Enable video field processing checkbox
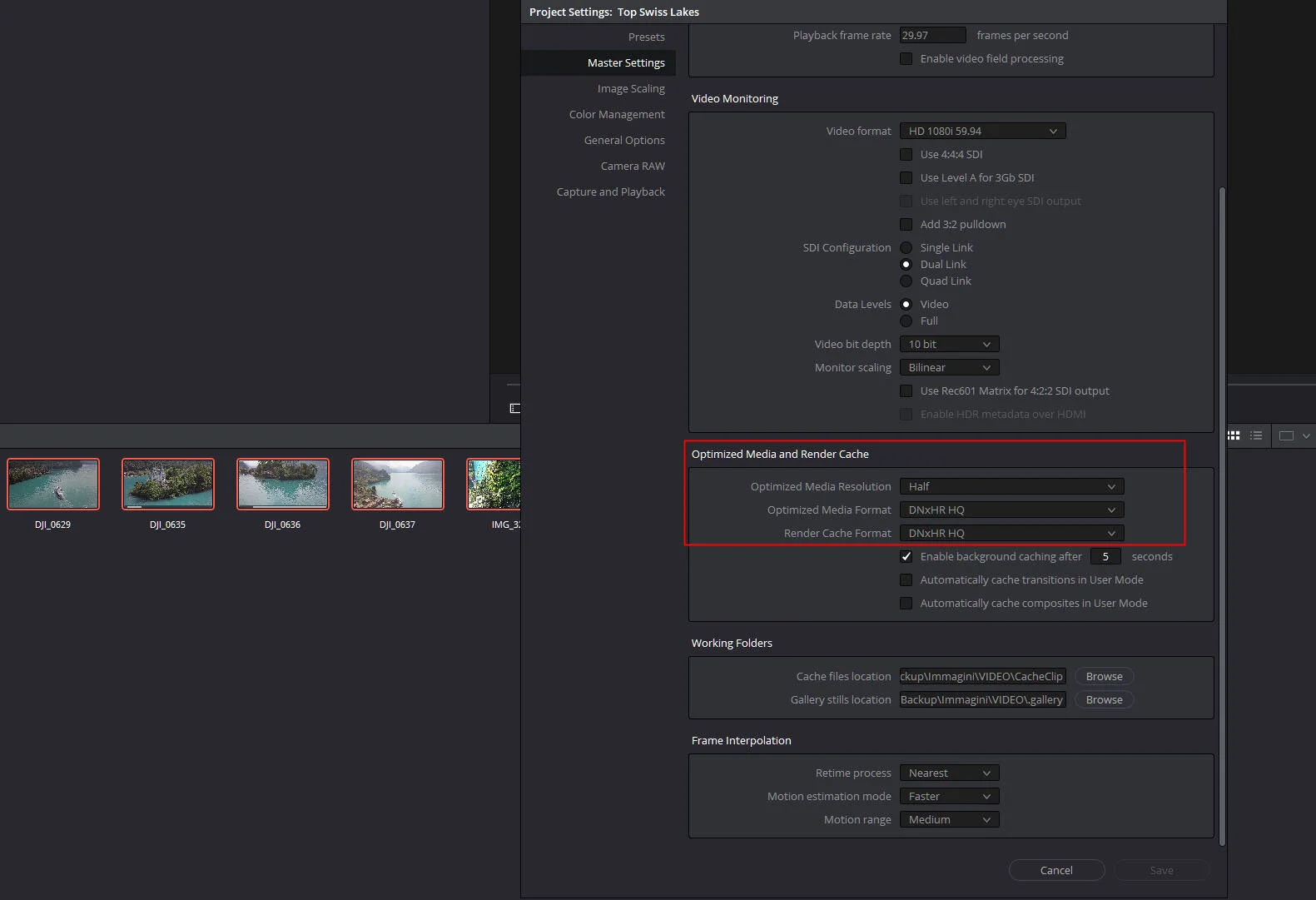Screen dimensions: 1316x900 [x=906, y=58]
